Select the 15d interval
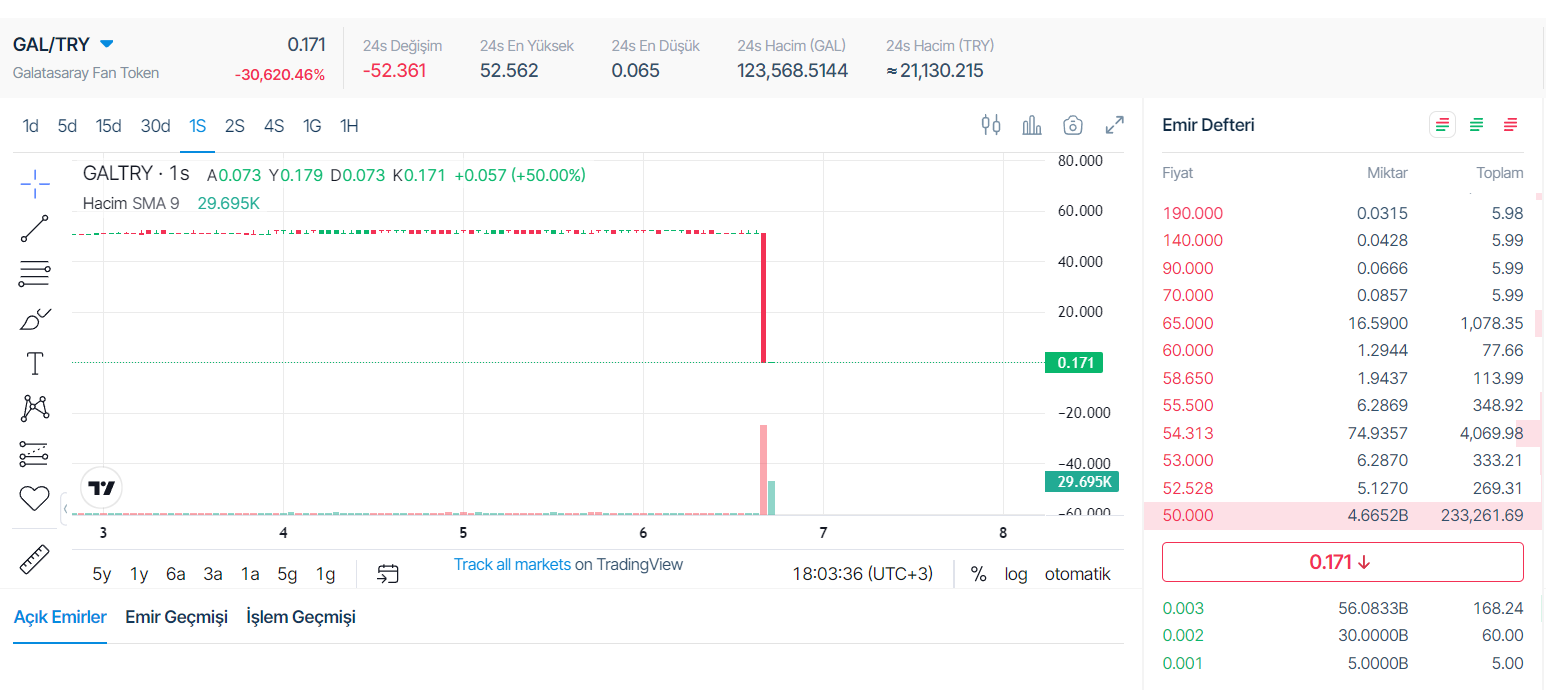Screen dimensions: 1546x690 pos(108,126)
